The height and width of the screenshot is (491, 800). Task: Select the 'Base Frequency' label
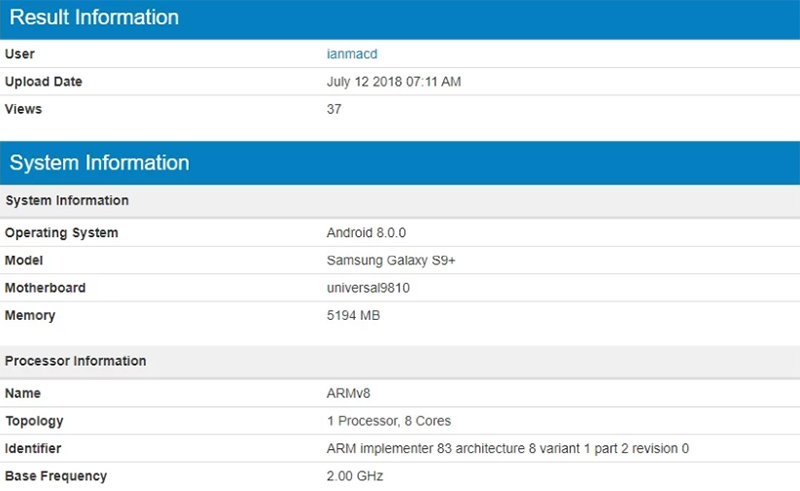56,476
